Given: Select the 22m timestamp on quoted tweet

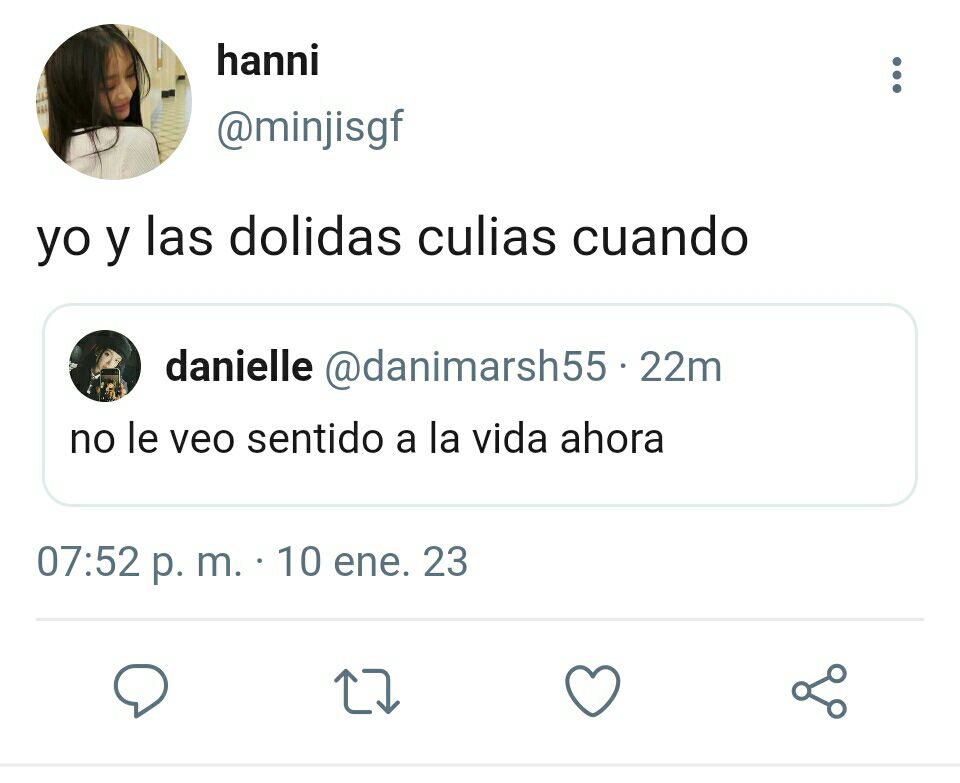Looking at the screenshot, I should click(680, 367).
